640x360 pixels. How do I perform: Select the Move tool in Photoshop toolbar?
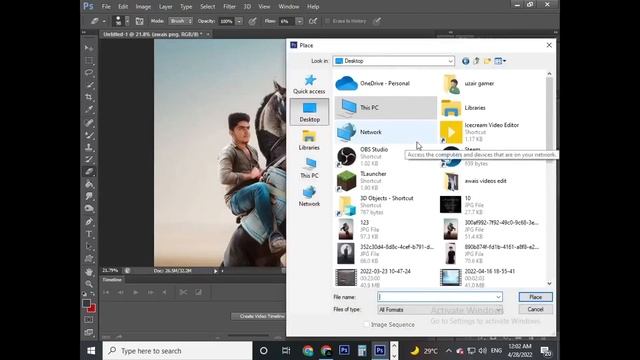pos(89,48)
